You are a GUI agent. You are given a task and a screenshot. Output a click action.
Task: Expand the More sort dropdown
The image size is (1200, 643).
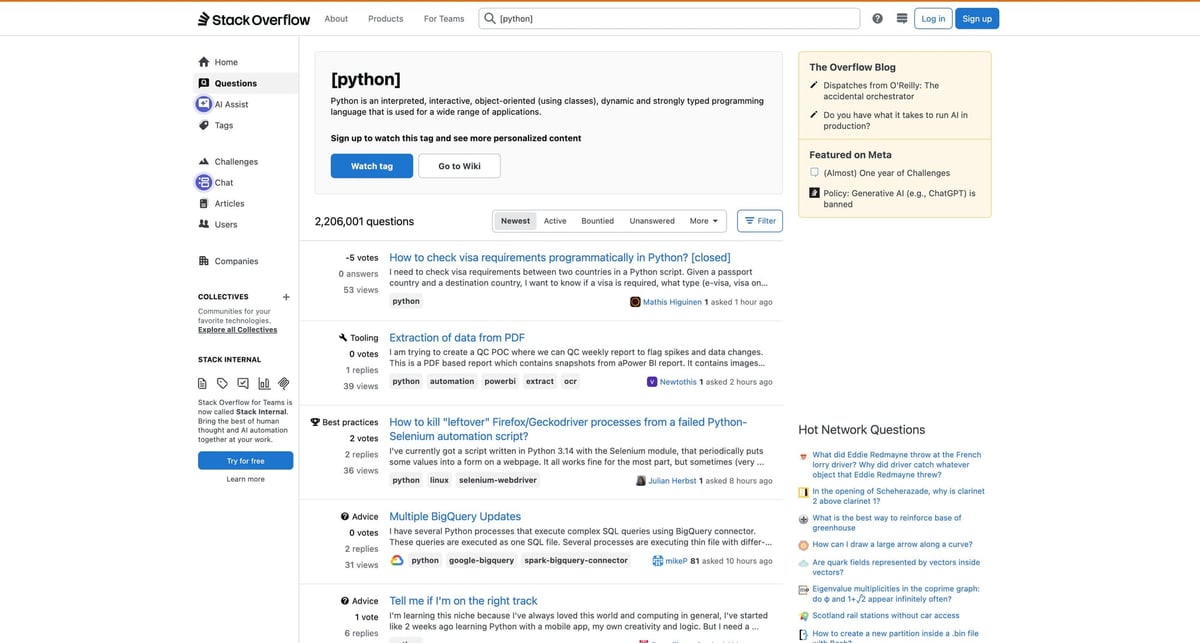click(704, 221)
